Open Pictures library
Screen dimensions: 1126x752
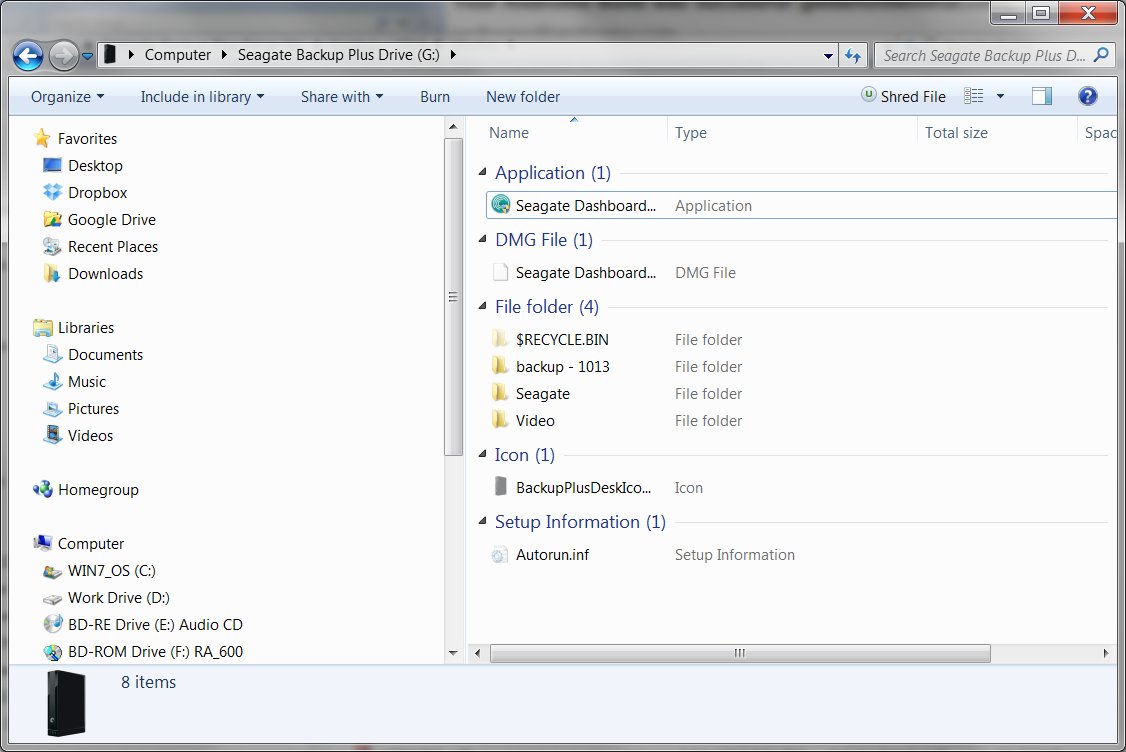(81, 409)
